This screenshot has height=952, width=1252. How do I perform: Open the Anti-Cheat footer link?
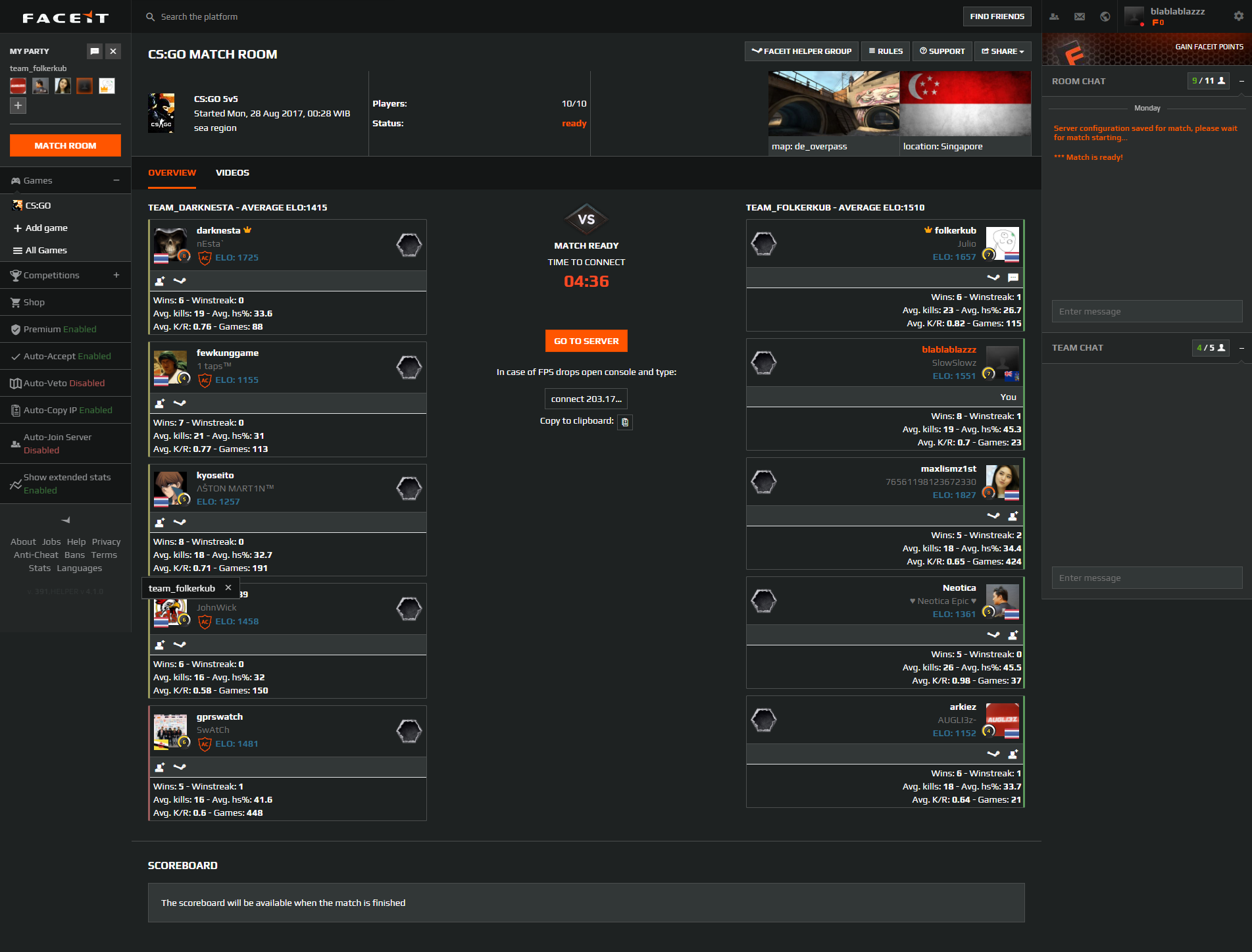pyautogui.click(x=36, y=555)
